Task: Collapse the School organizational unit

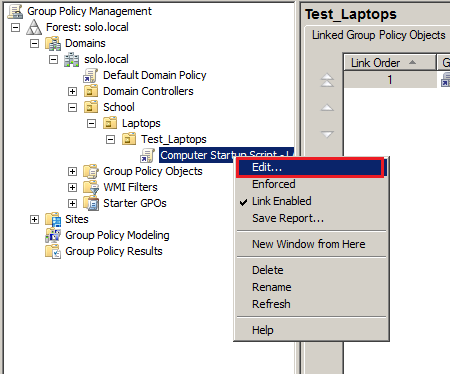Action: point(72,107)
